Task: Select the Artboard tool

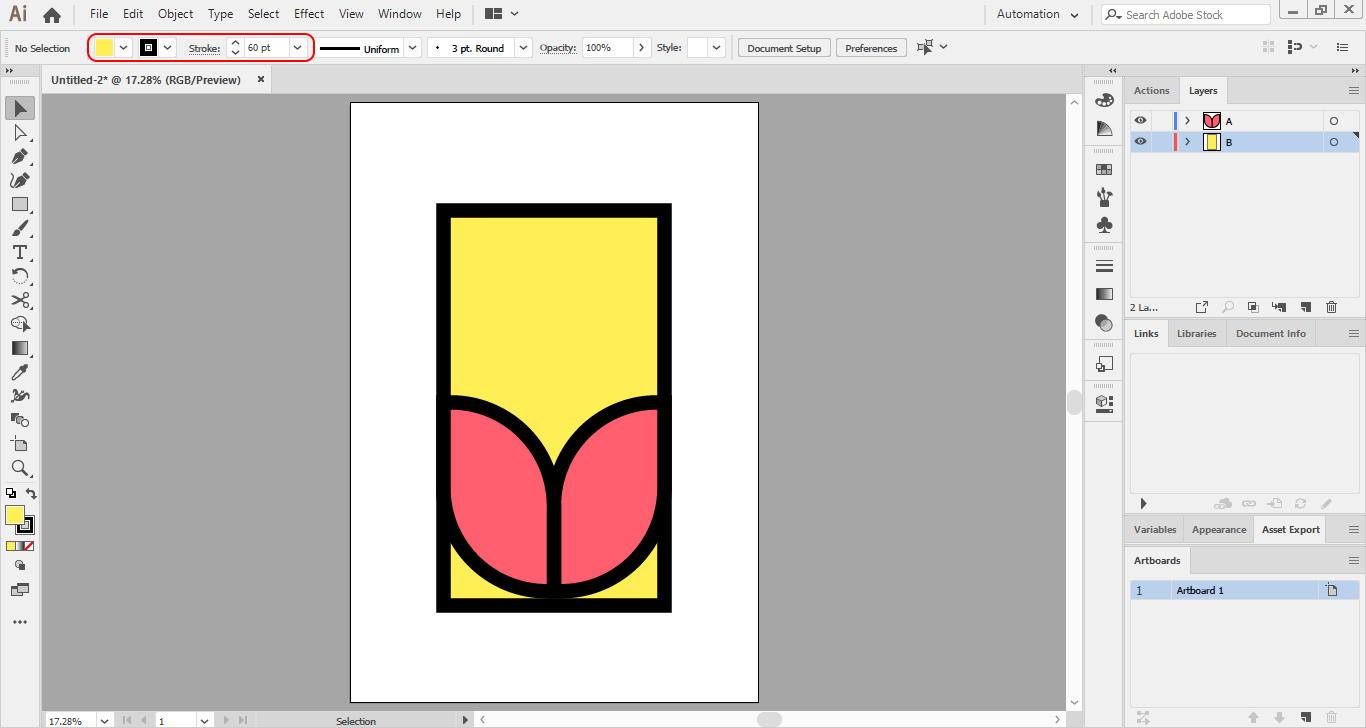Action: point(19,444)
